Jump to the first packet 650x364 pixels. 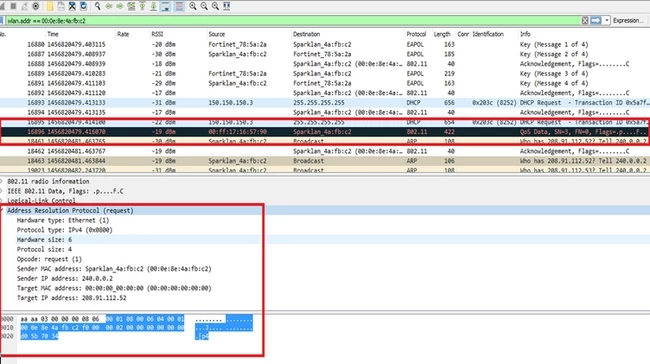click(x=143, y=6)
